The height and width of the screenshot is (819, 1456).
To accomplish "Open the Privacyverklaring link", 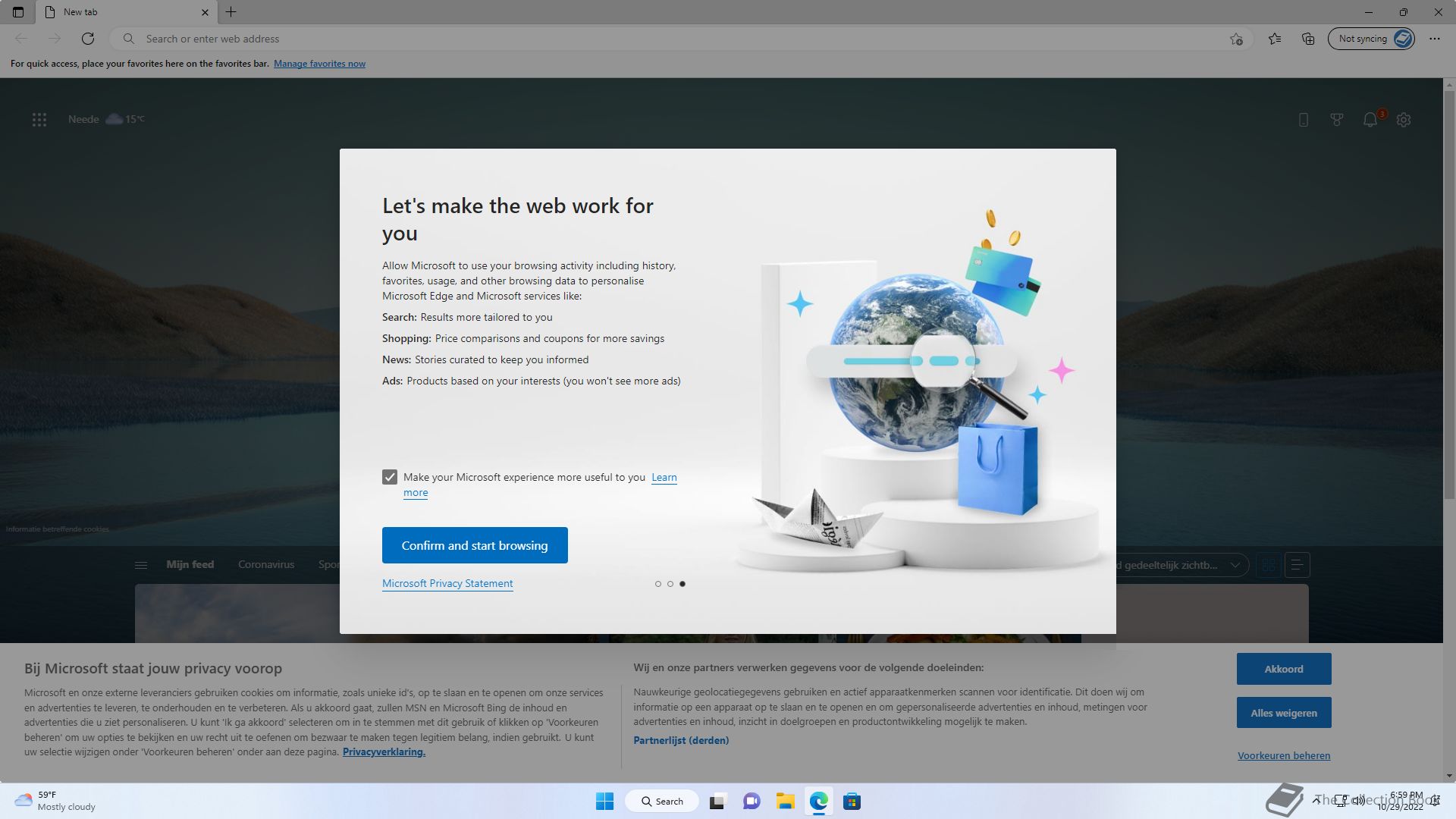I will pos(384,752).
